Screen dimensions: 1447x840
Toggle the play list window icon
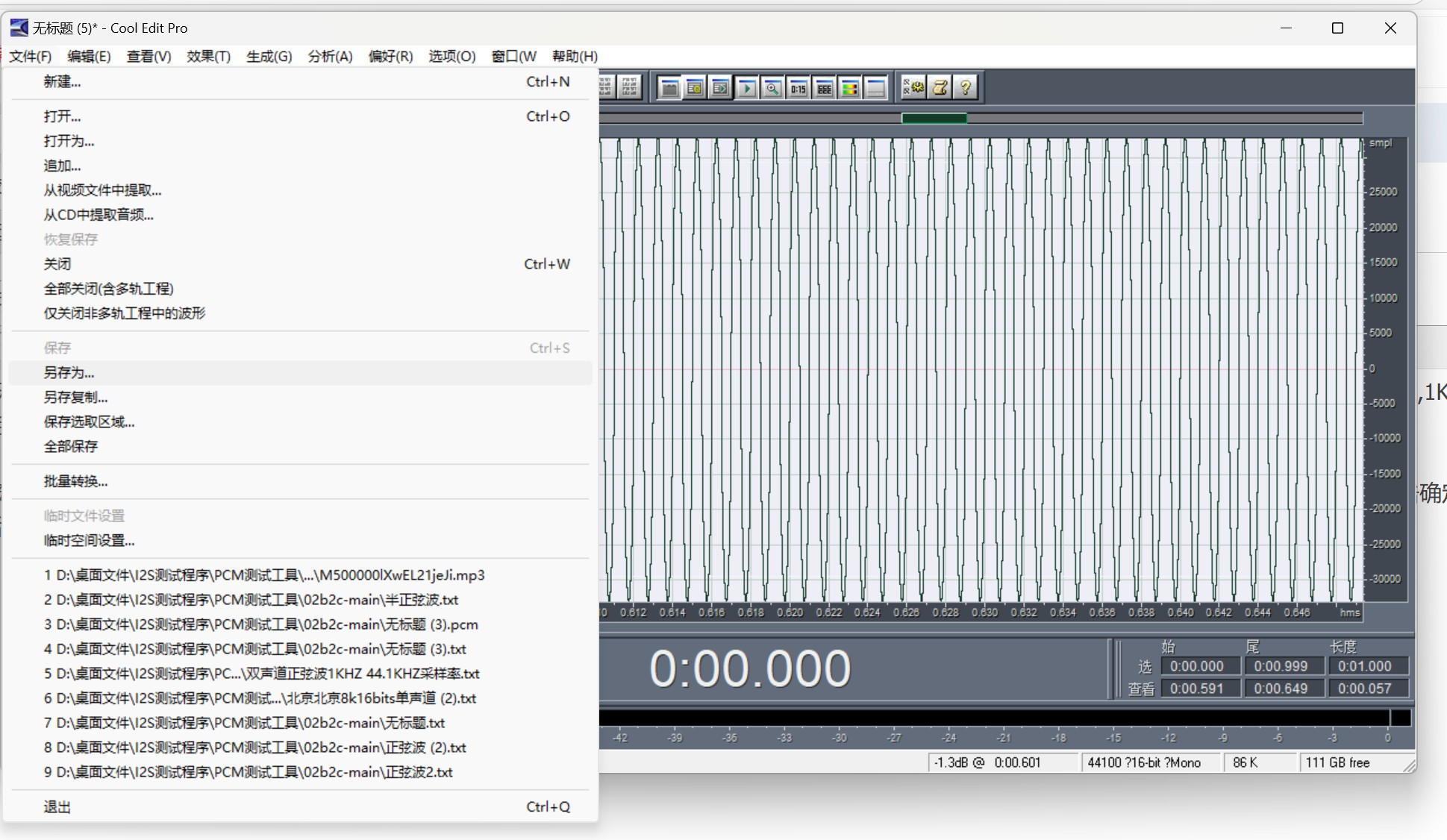720,88
